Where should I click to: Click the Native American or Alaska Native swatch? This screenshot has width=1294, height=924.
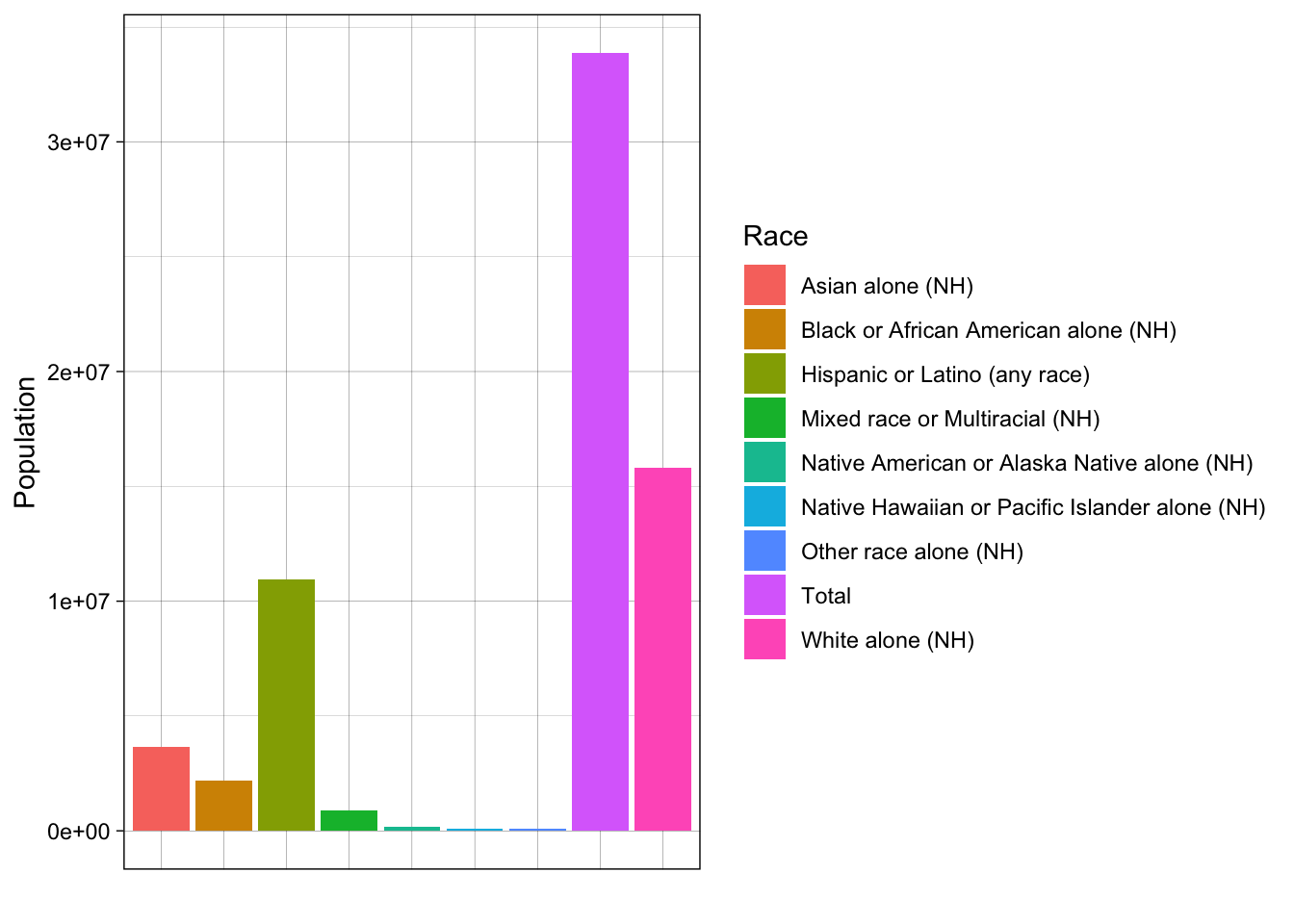point(764,462)
